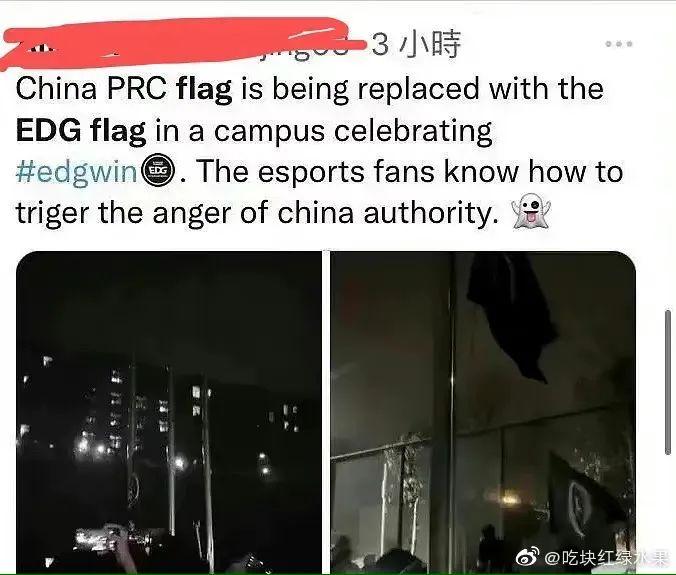676x575 pixels.
Task: Click the Weibo logo watermark
Action: pyautogui.click(x=528, y=557)
